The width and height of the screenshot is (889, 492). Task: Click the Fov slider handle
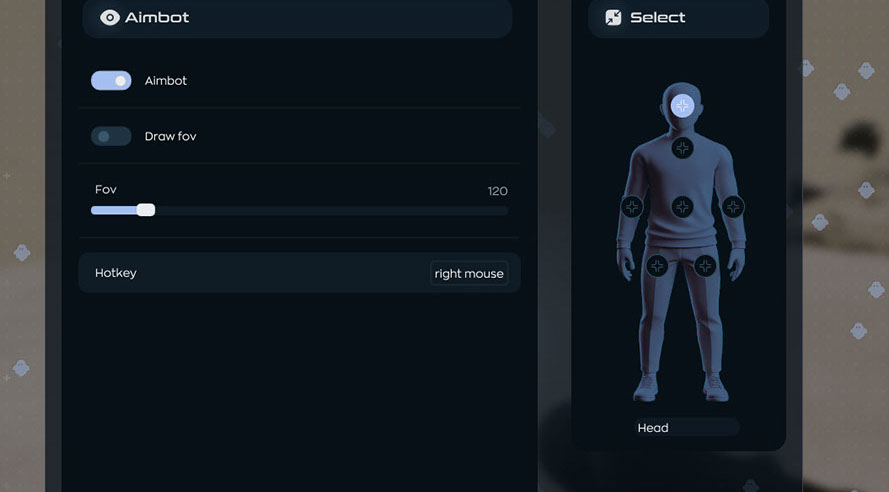click(x=146, y=210)
